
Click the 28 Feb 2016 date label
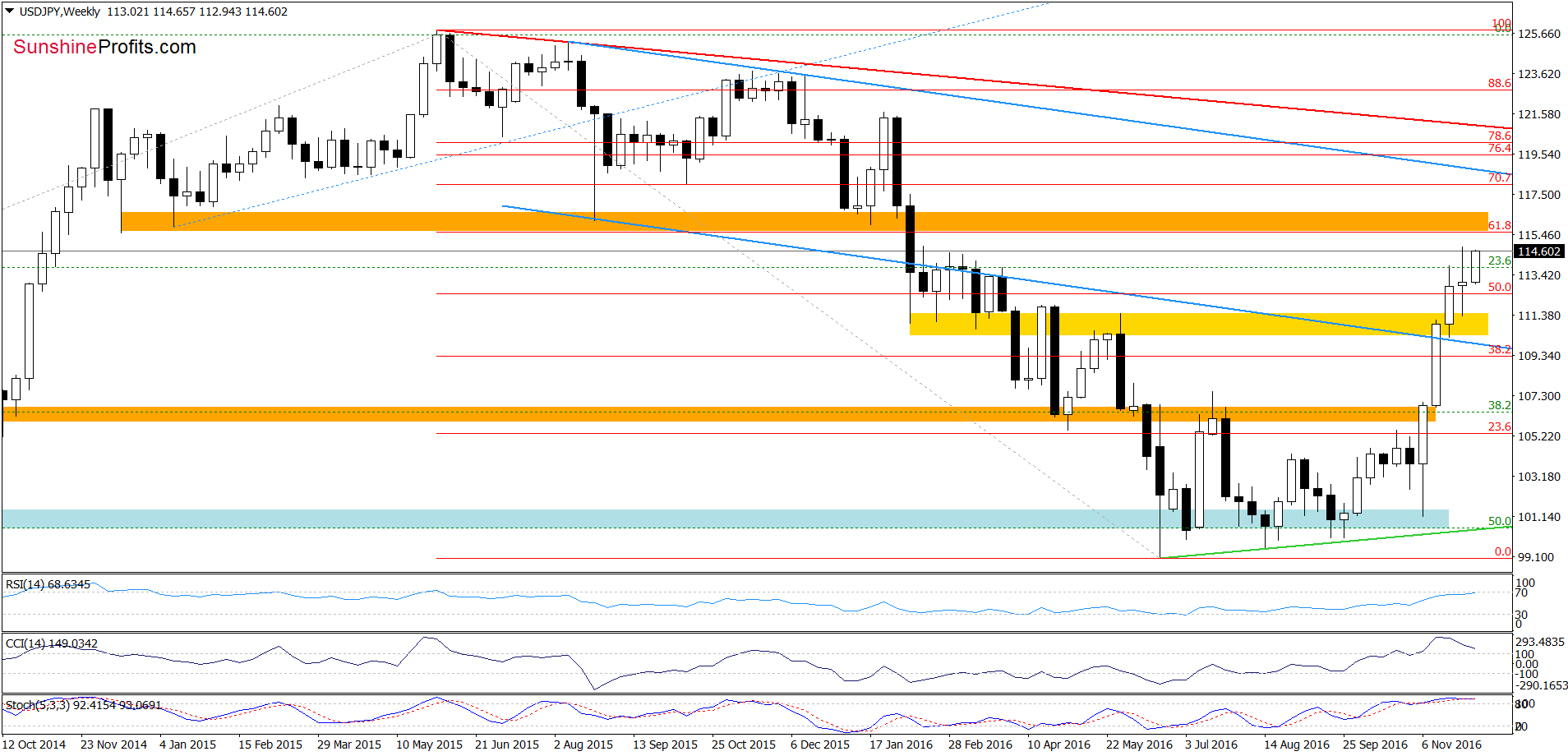tap(980, 744)
